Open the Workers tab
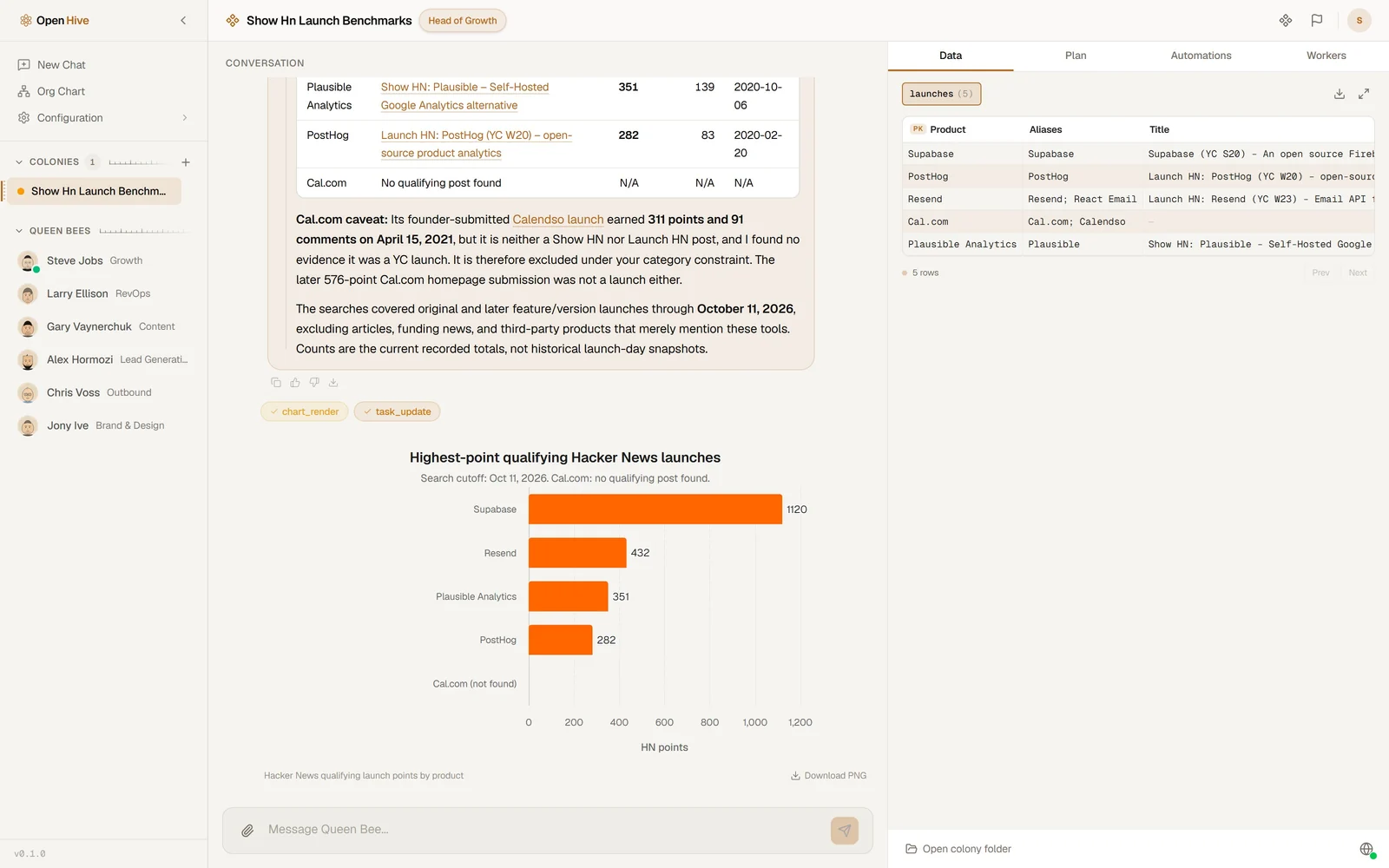This screenshot has height=868, width=1389. point(1326,56)
